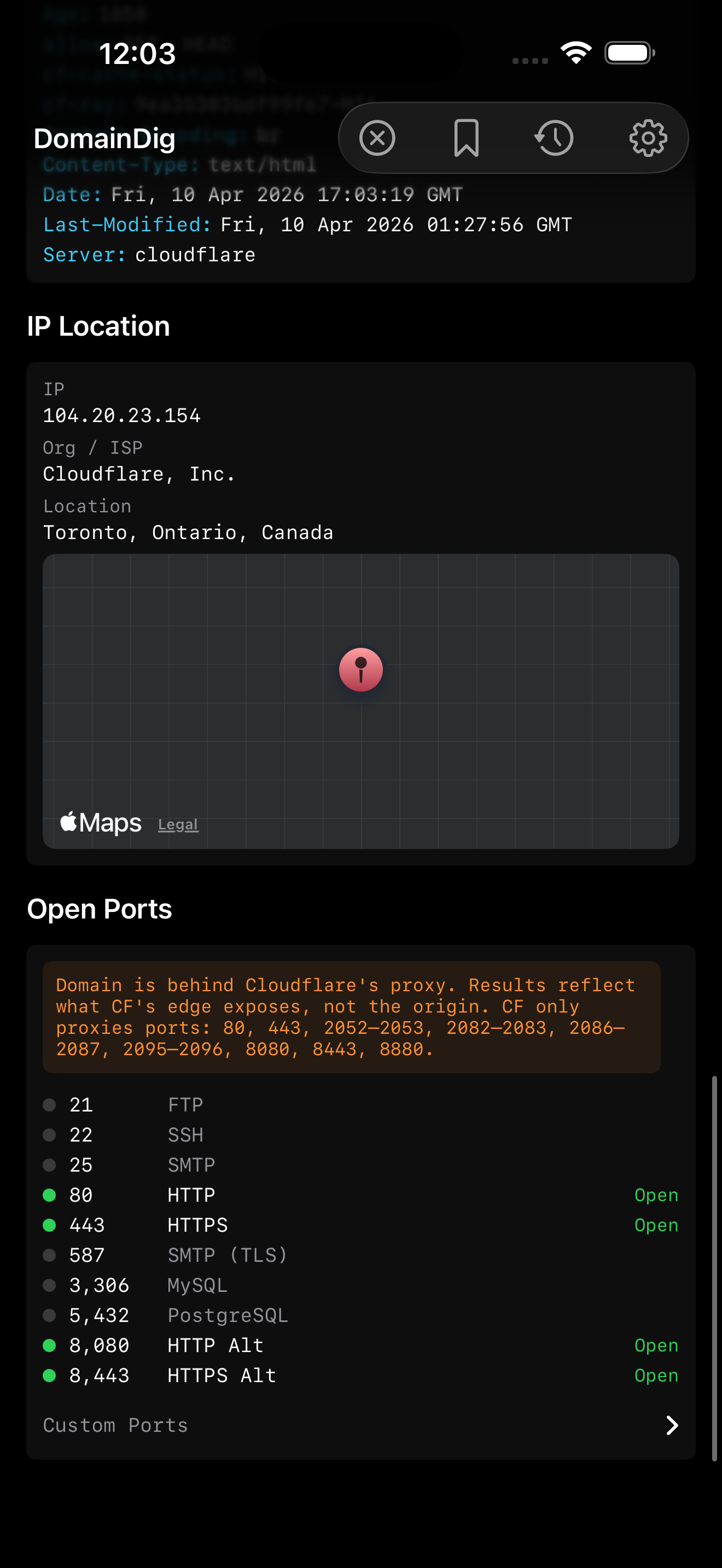This screenshot has height=1568, width=722.
Task: Select the 'Cloudflare, Inc.' ISP value
Action: pyautogui.click(x=139, y=474)
